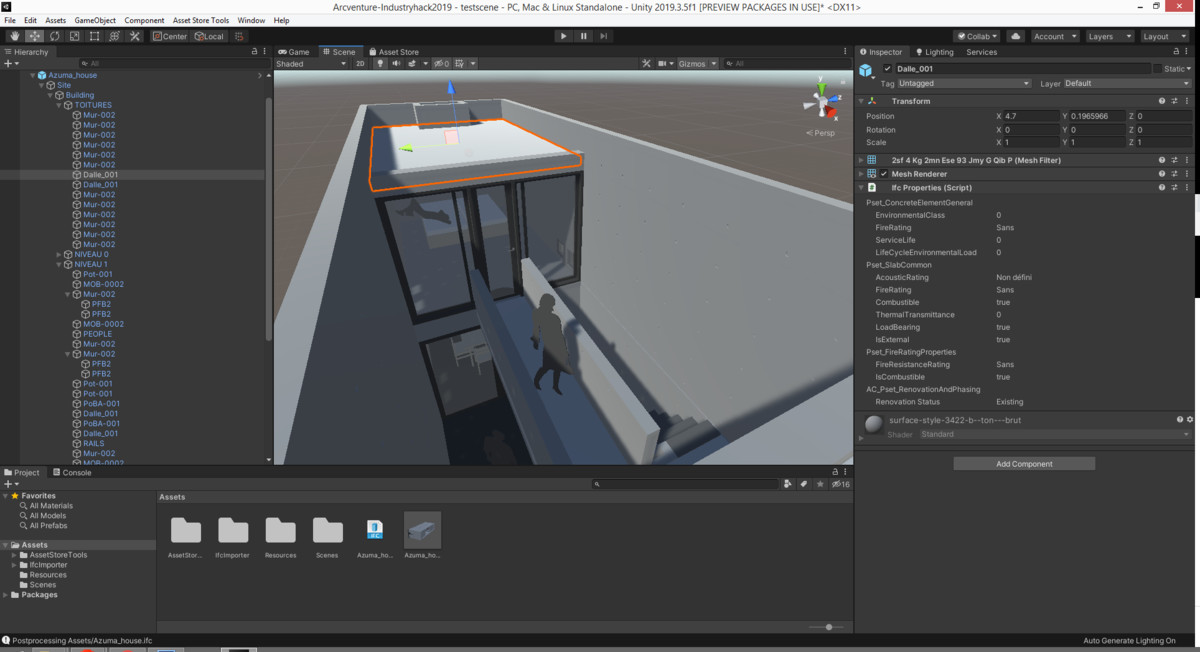Image resolution: width=1200 pixels, height=652 pixels.
Task: Click the Add Component button
Action: pyautogui.click(x=1024, y=464)
